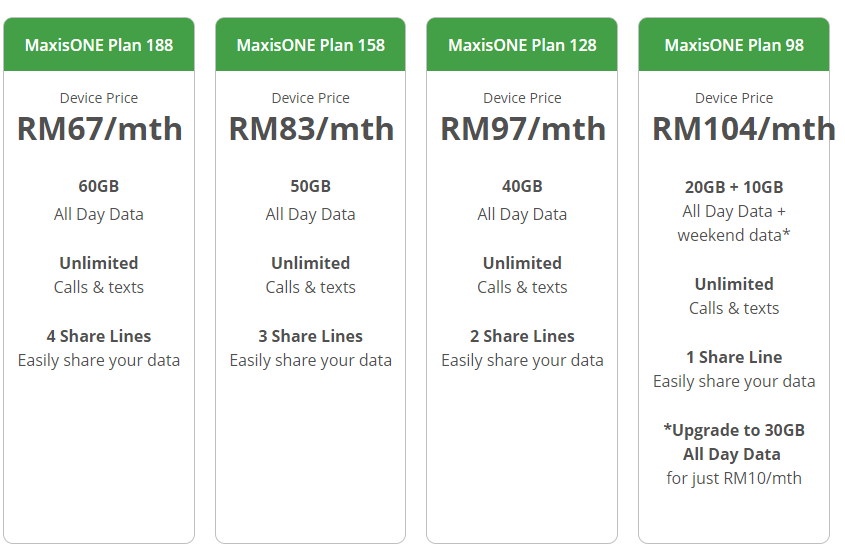Click Unlimited in the Plan 98 card
This screenshot has width=845, height=557.
(734, 284)
